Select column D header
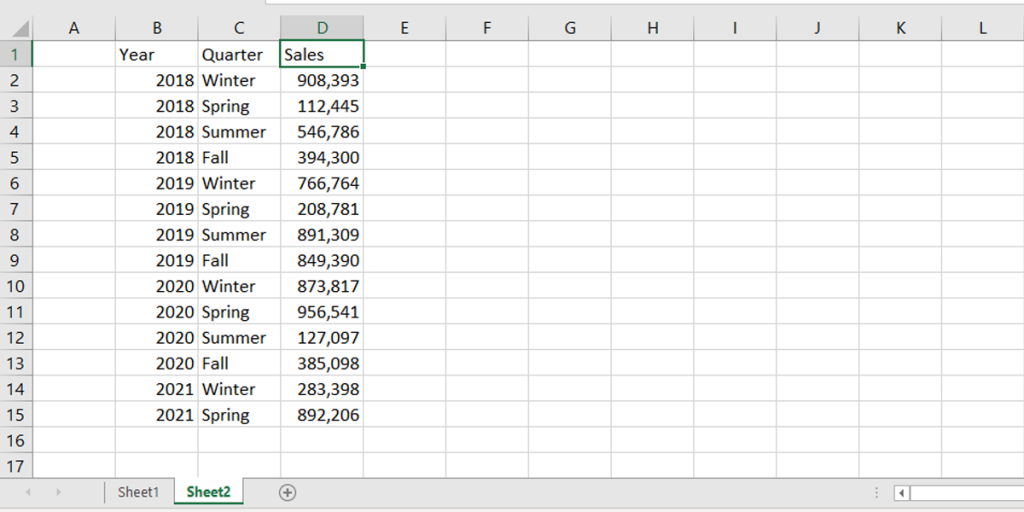Screen dimensions: 1024x512 point(322,28)
